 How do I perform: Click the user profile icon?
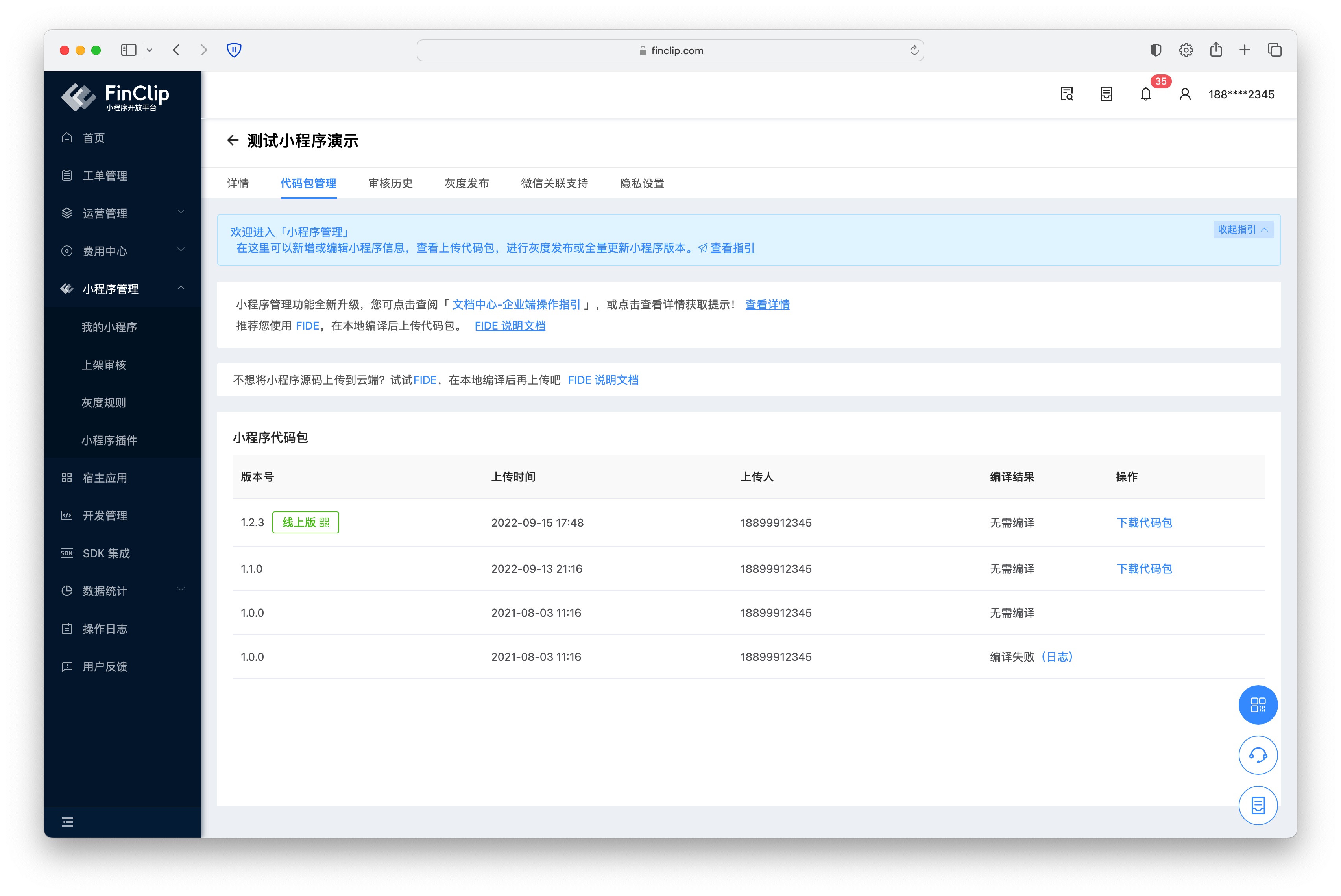coord(1184,94)
